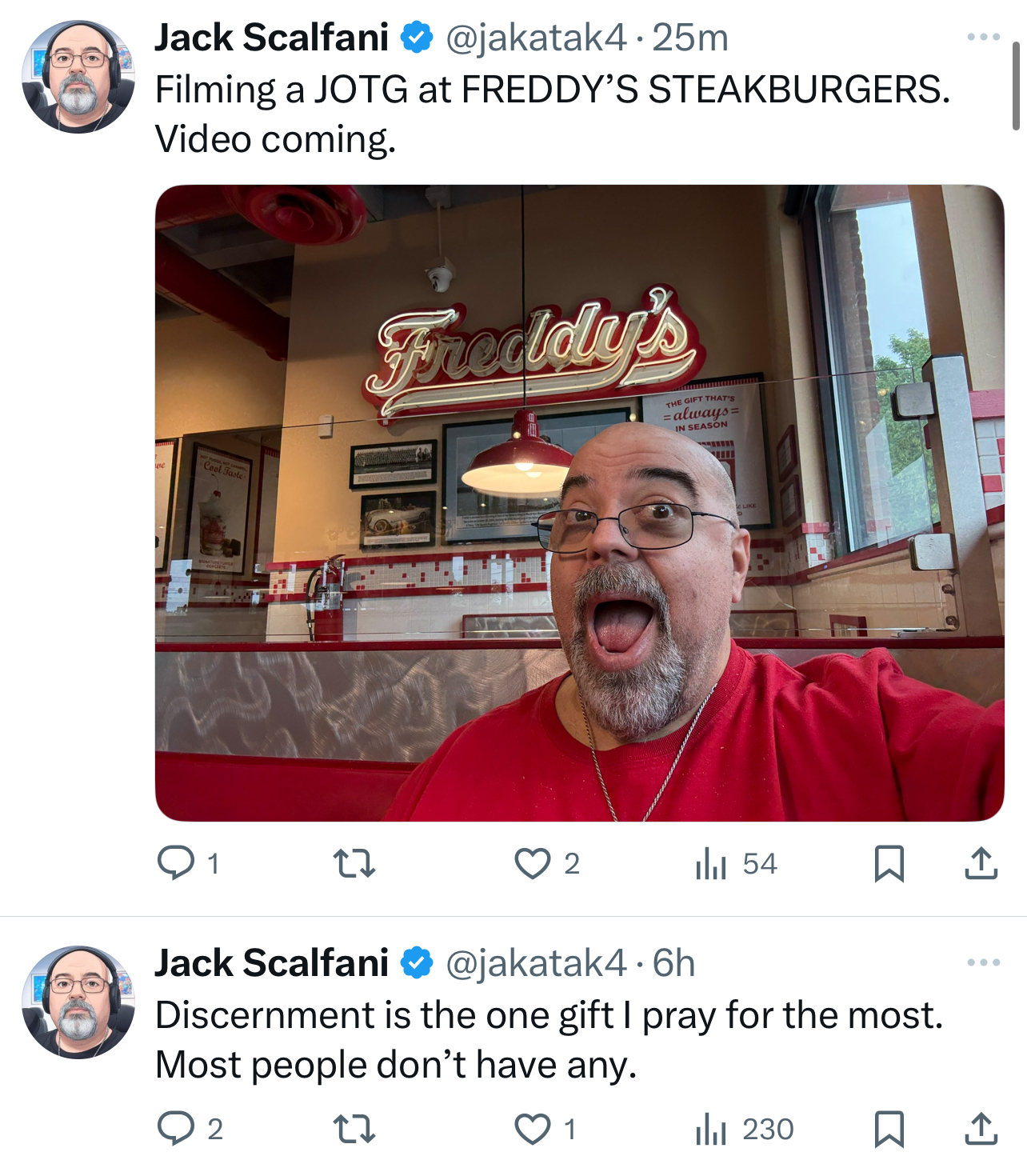Retweet the Freddy's Steakburgers tweet
The height and width of the screenshot is (1176, 1027).
click(x=354, y=864)
